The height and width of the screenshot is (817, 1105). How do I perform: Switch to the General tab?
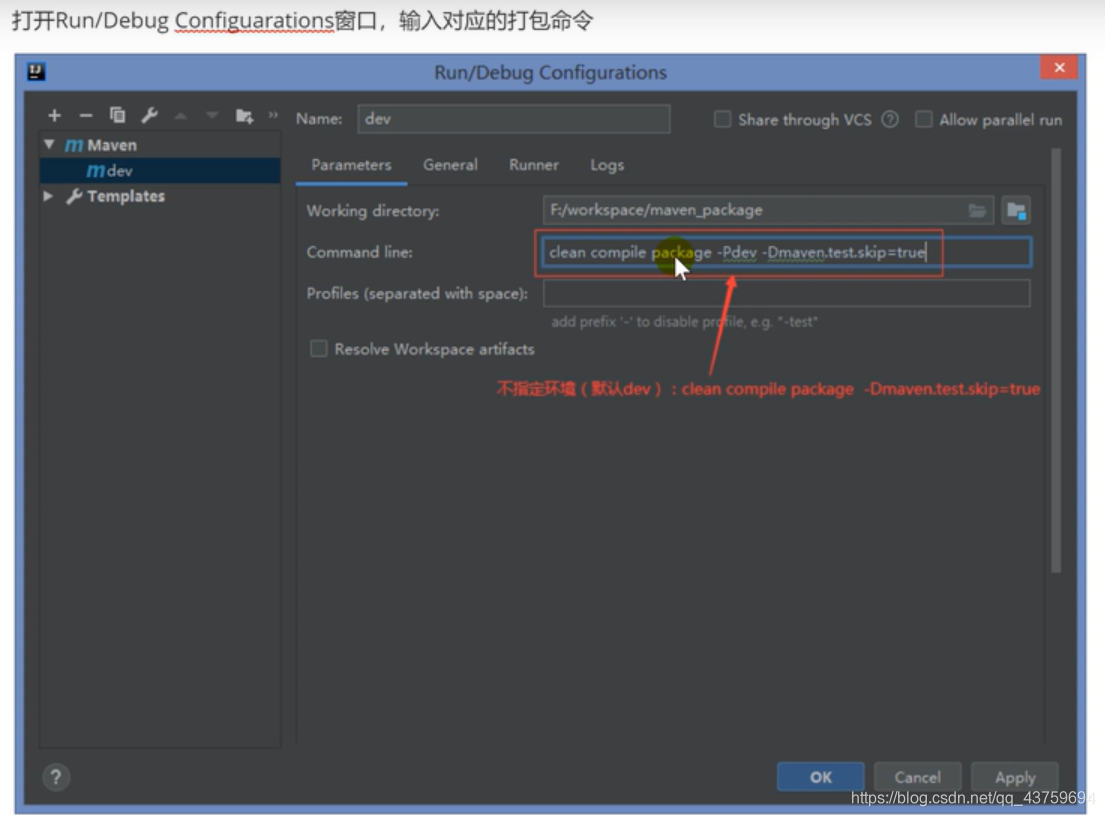pyautogui.click(x=450, y=165)
